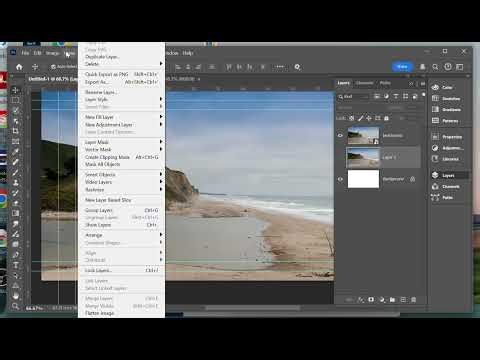Click the horizontal canvas scrollbar
Image resolution: width=480 pixels, height=360 pixels.
click(x=252, y=308)
